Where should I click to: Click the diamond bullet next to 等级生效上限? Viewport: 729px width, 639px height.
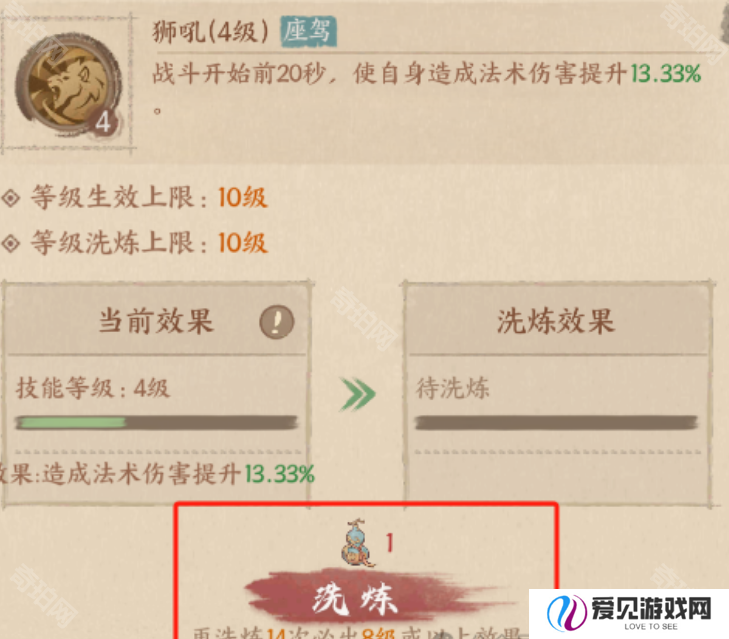(x=10, y=198)
